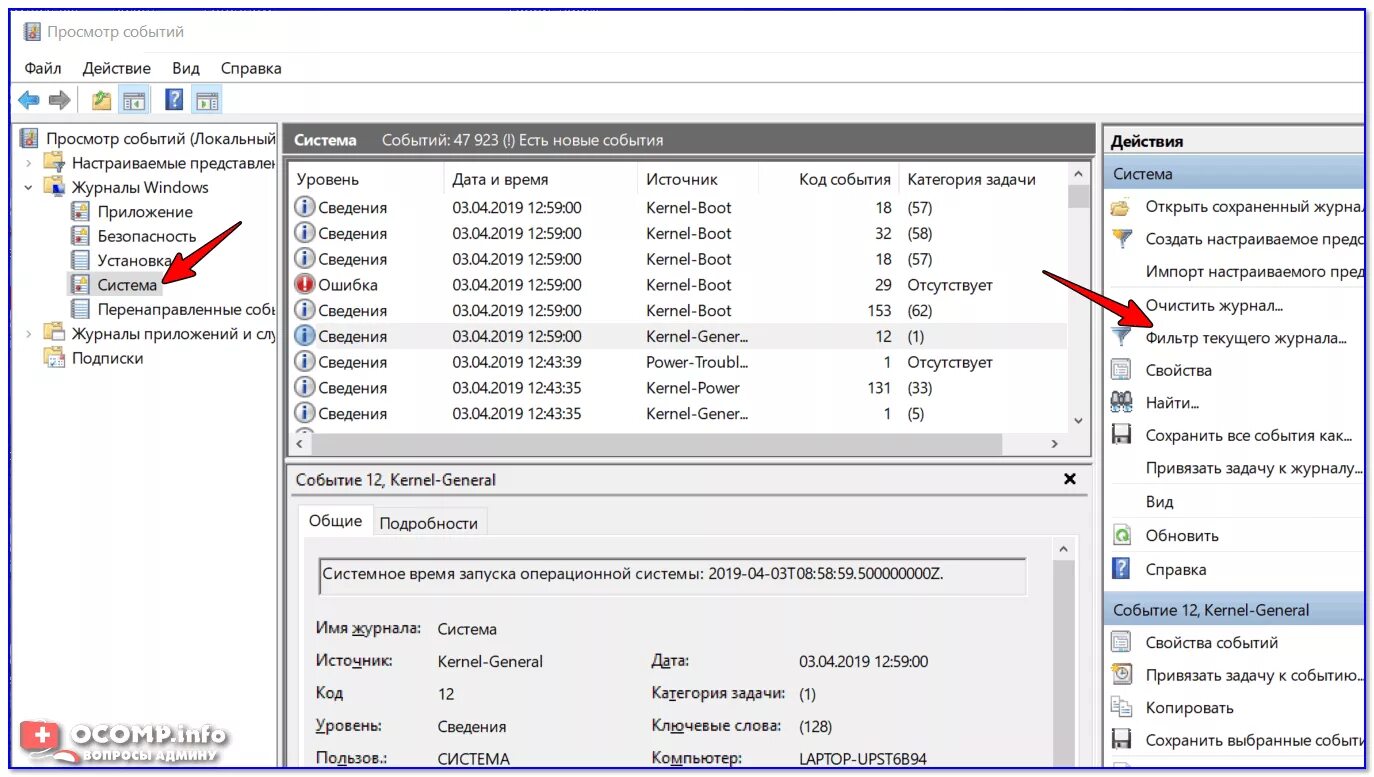Click the Событие 12, Kernel-General actions section header
The height and width of the screenshot is (777, 1374).
1234,610
